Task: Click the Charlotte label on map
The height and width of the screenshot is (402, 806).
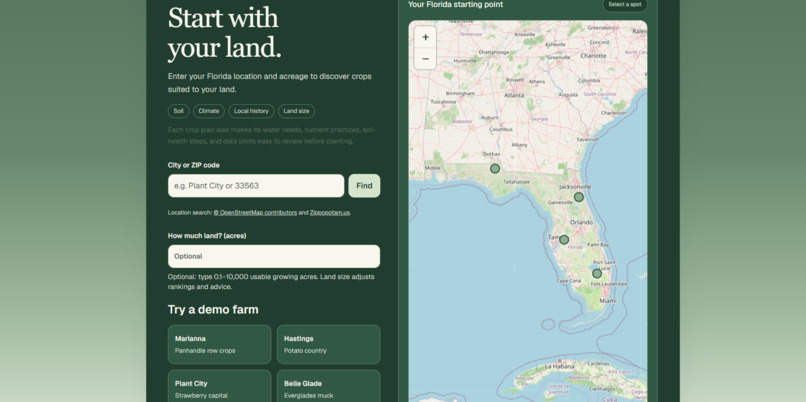Action: coord(593,56)
